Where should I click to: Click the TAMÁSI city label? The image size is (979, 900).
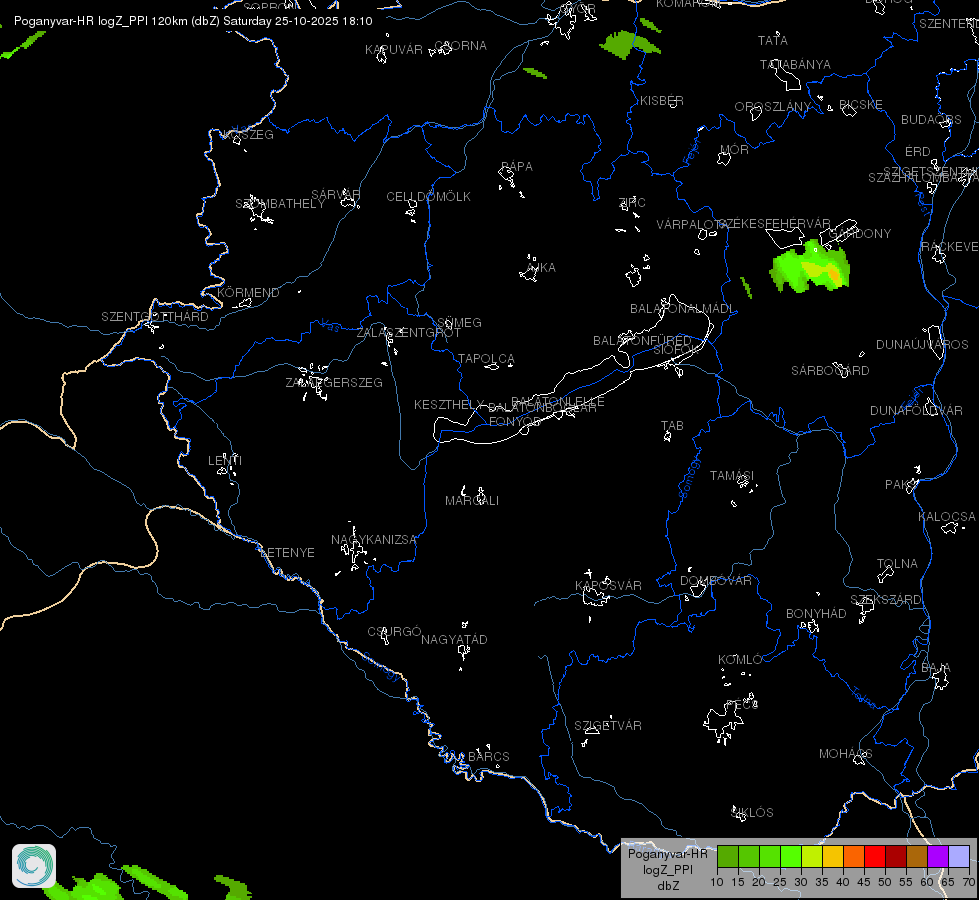[732, 476]
